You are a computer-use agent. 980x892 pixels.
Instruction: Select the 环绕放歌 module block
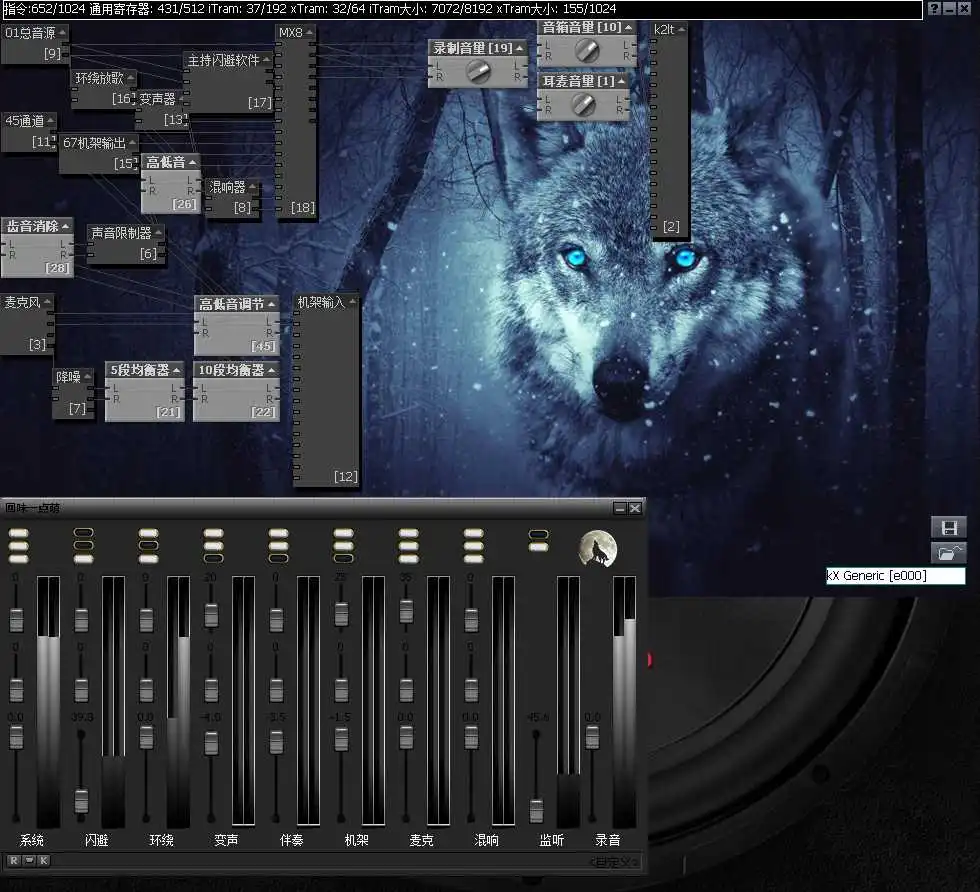click(104, 88)
